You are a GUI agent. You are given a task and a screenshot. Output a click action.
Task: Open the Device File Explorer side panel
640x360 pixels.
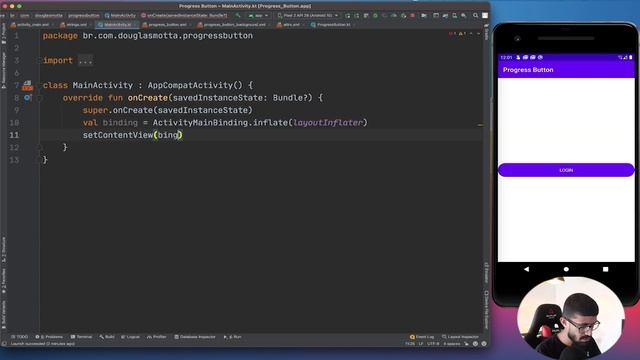[487, 309]
